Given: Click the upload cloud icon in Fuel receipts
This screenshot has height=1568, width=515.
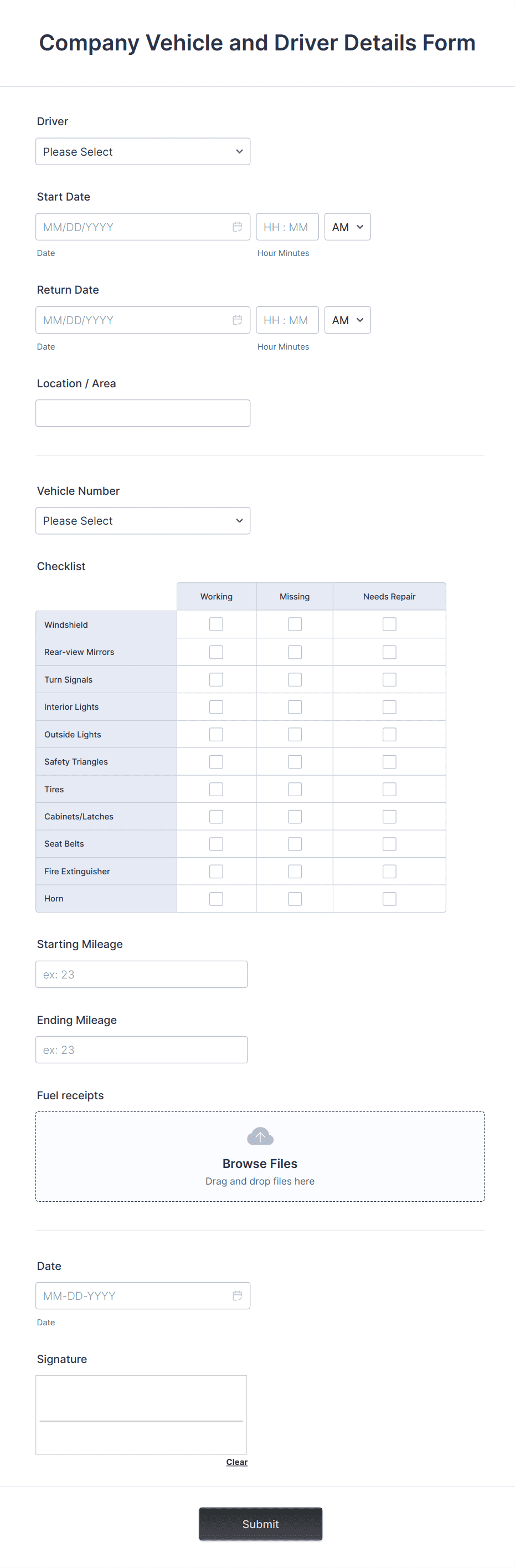Looking at the screenshot, I should (260, 1136).
